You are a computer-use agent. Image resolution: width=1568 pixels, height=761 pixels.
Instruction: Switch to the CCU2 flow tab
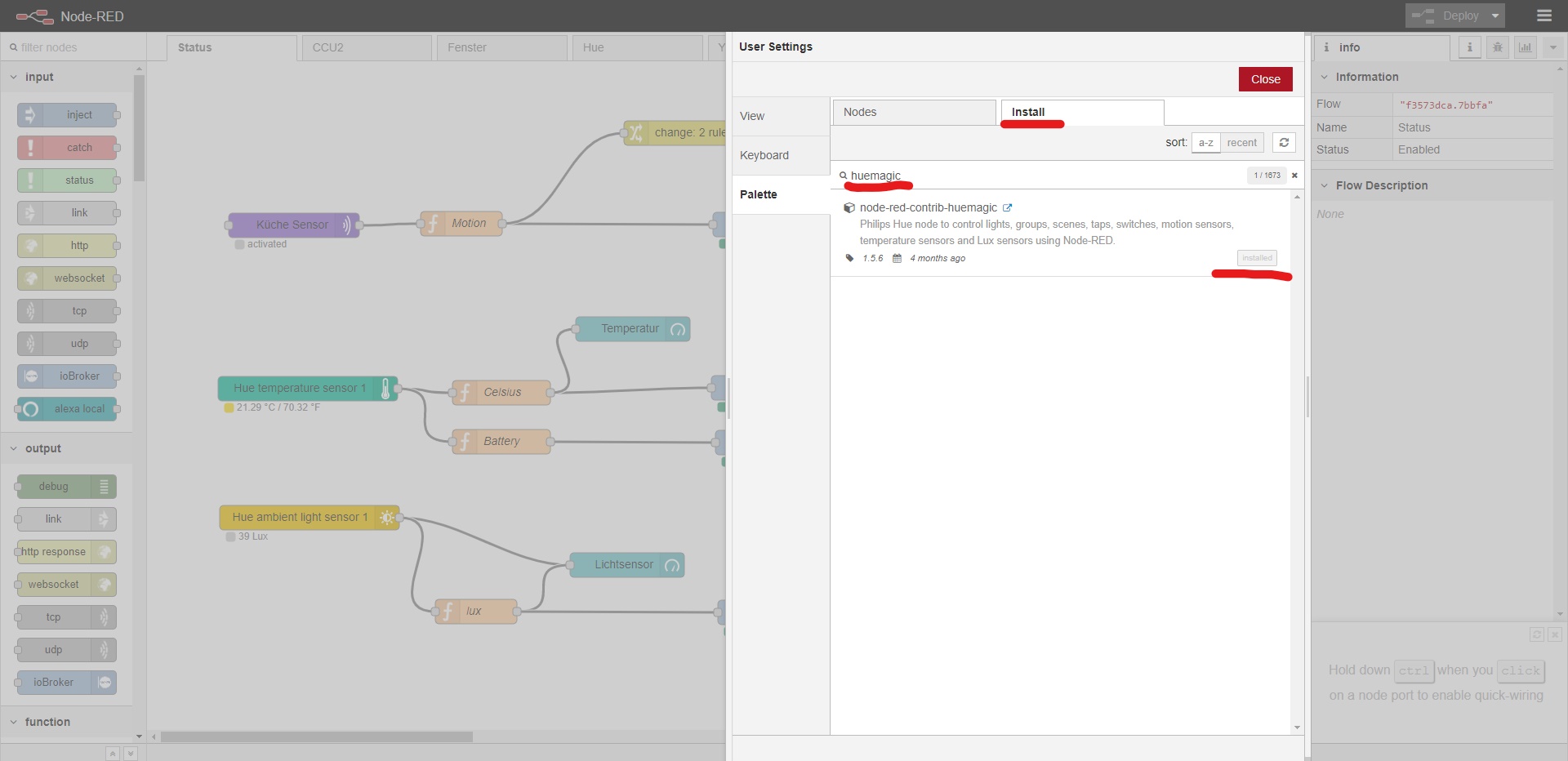[x=367, y=47]
